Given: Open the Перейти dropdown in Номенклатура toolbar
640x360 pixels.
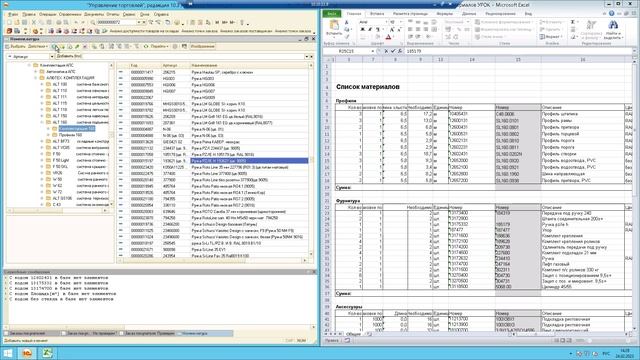Looking at the screenshot, I should [x=159, y=47].
